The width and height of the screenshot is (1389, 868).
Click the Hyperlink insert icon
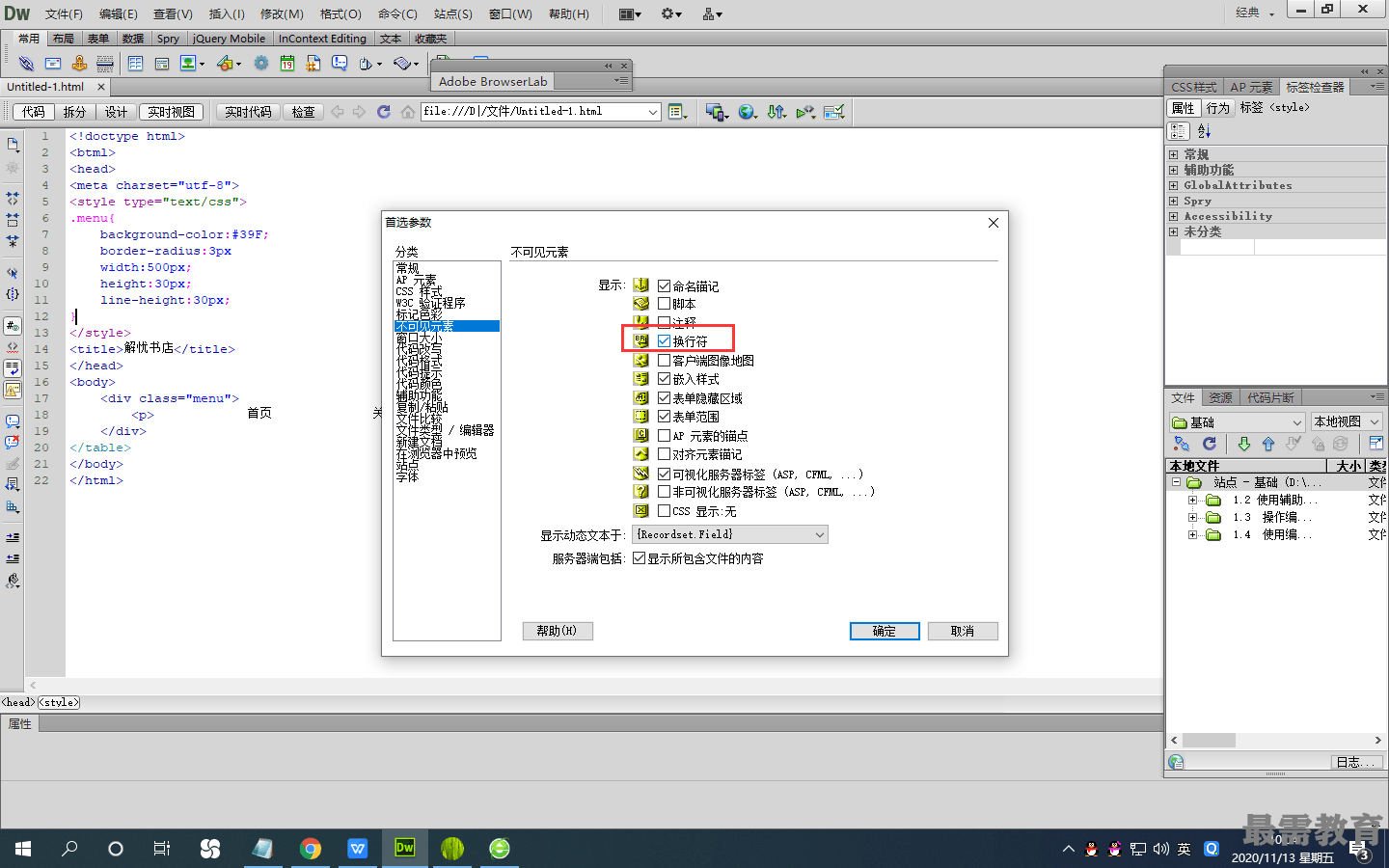(x=26, y=64)
